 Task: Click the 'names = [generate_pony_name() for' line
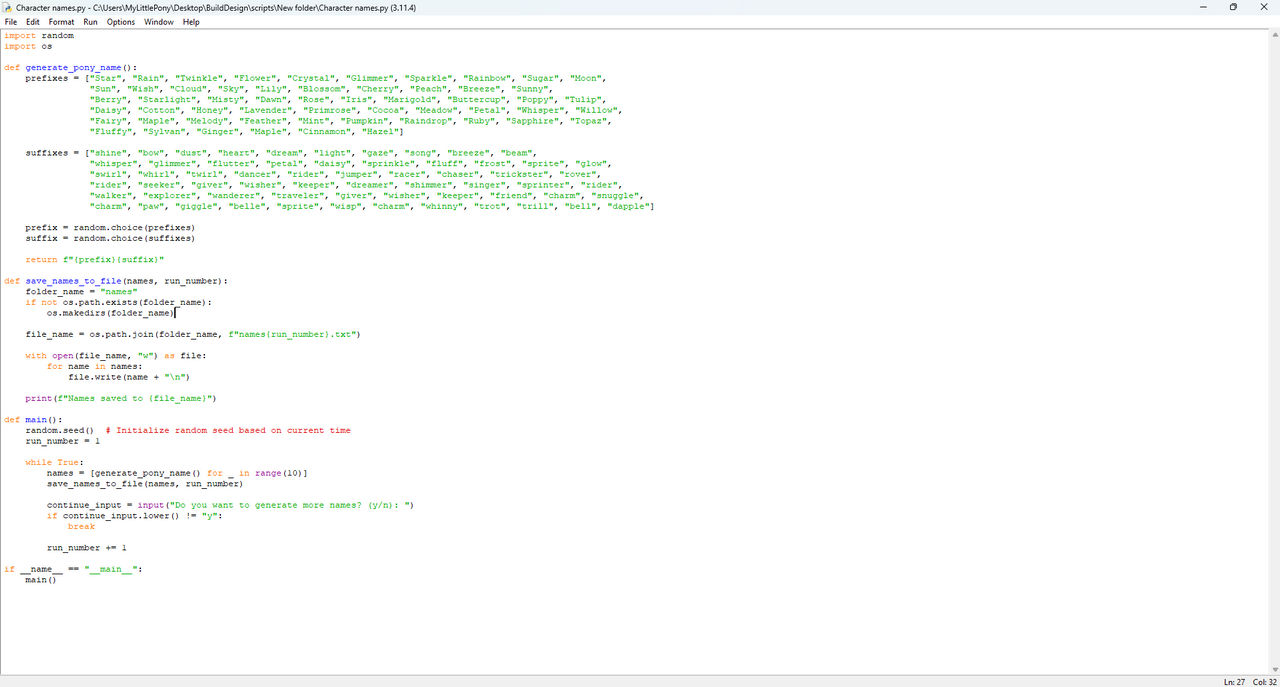pos(177,473)
